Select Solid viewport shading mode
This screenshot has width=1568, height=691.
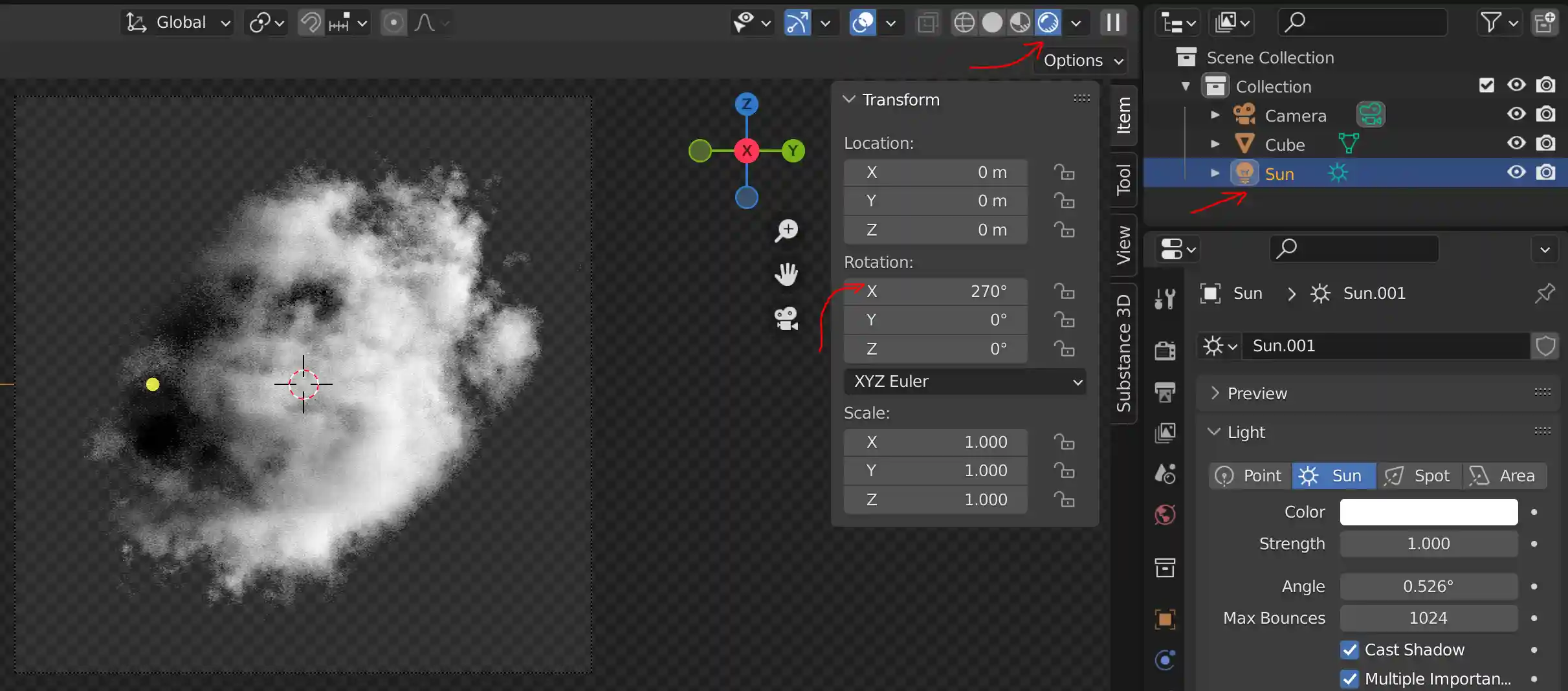(x=992, y=22)
